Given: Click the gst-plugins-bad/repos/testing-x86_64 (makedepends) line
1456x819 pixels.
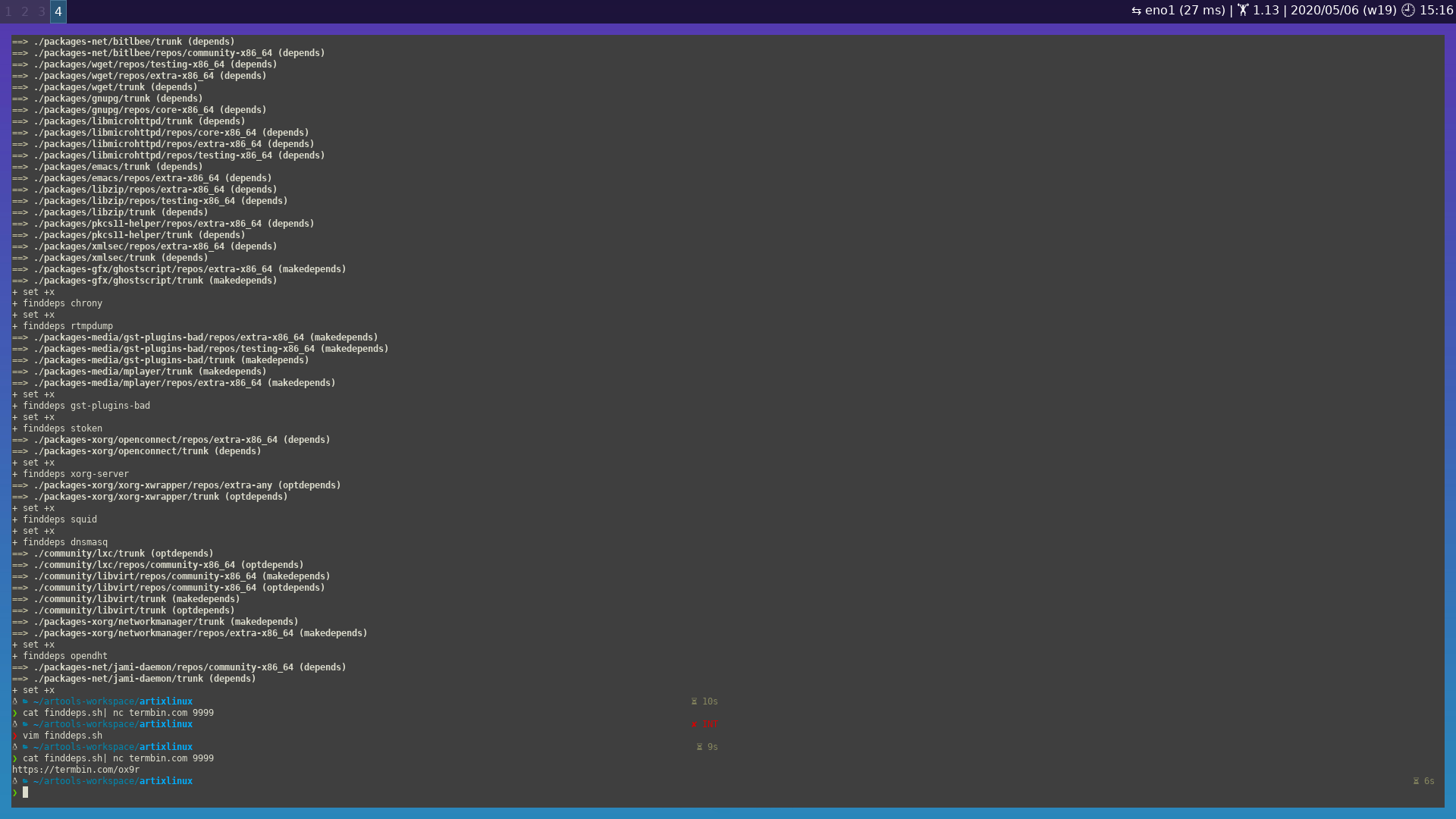Looking at the screenshot, I should point(200,349).
